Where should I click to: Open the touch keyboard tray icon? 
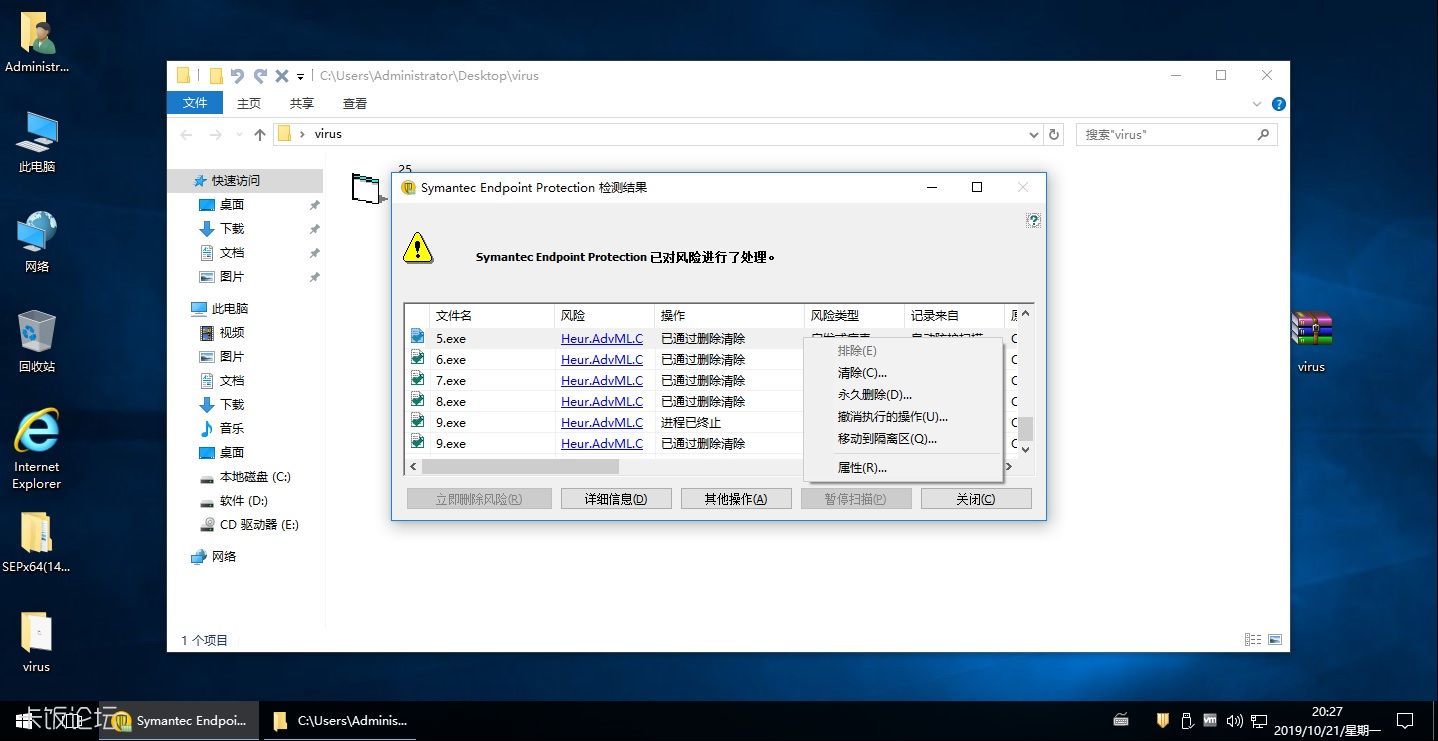pyautogui.click(x=1121, y=720)
